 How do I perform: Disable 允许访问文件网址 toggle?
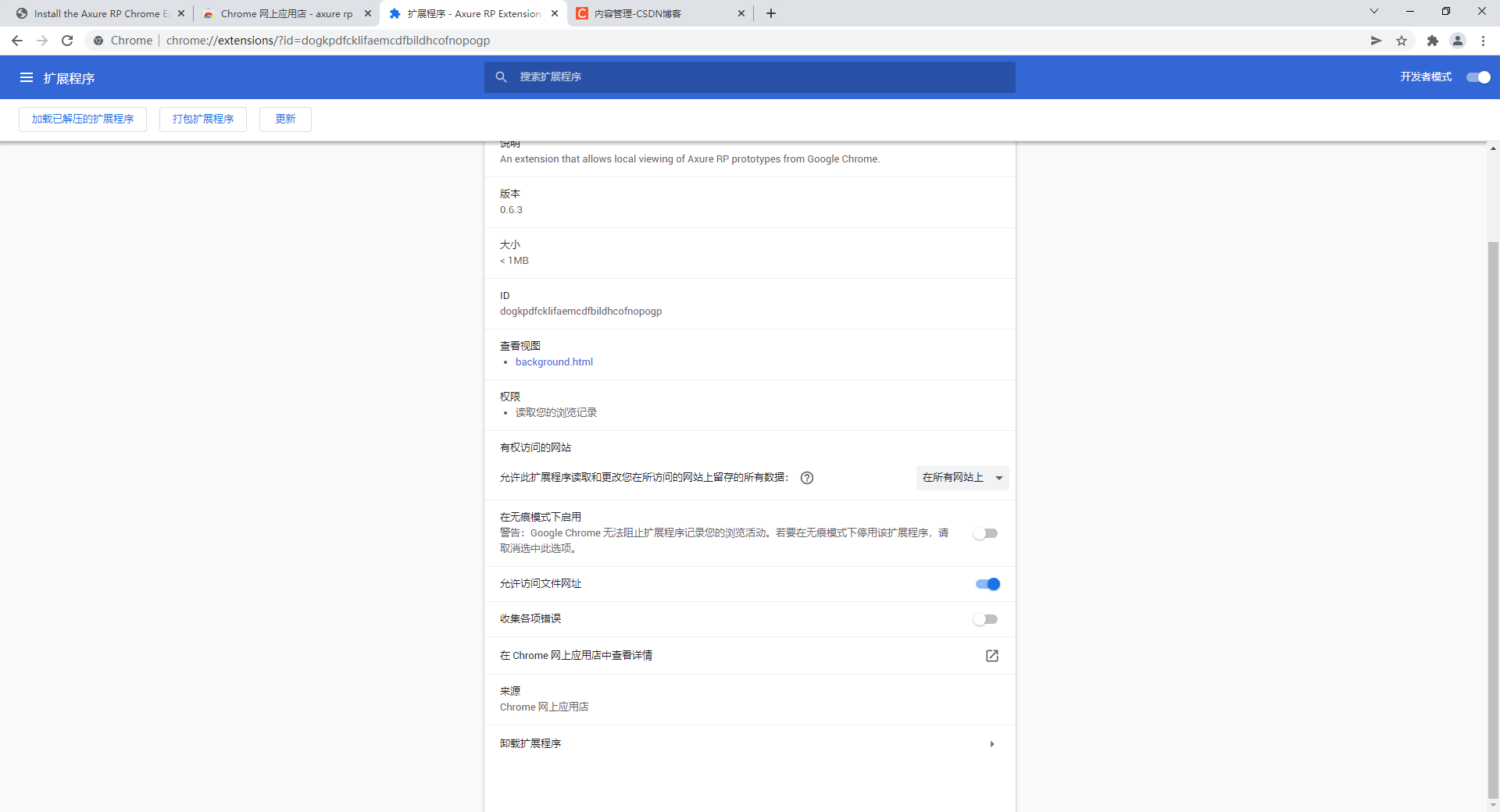pyautogui.click(x=987, y=583)
